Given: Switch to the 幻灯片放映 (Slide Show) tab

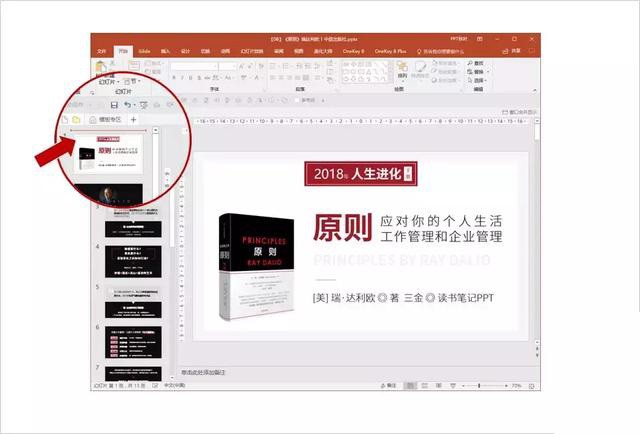Looking at the screenshot, I should [252, 51].
